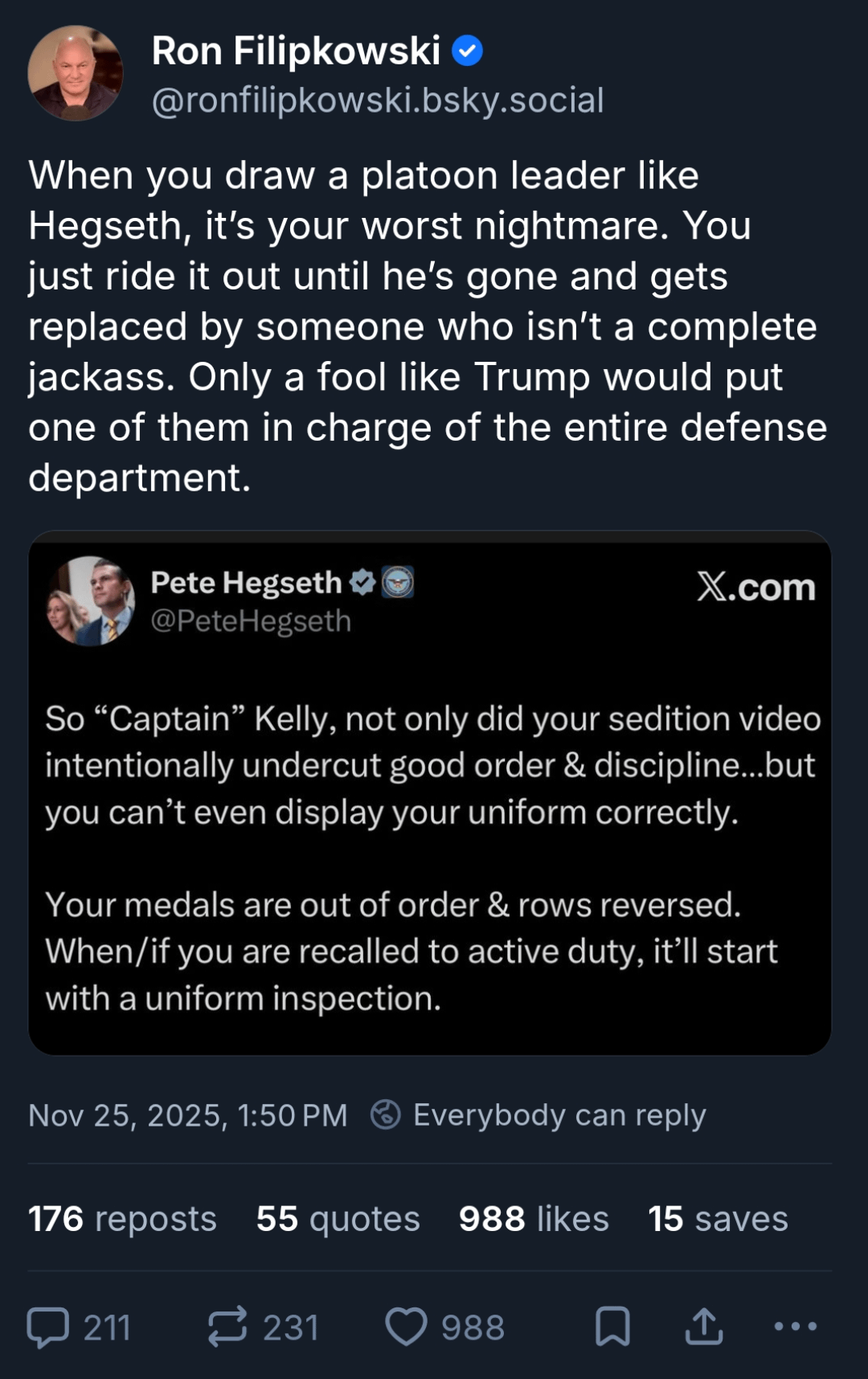
Task: Repost using the arrows icon
Action: click(227, 1327)
